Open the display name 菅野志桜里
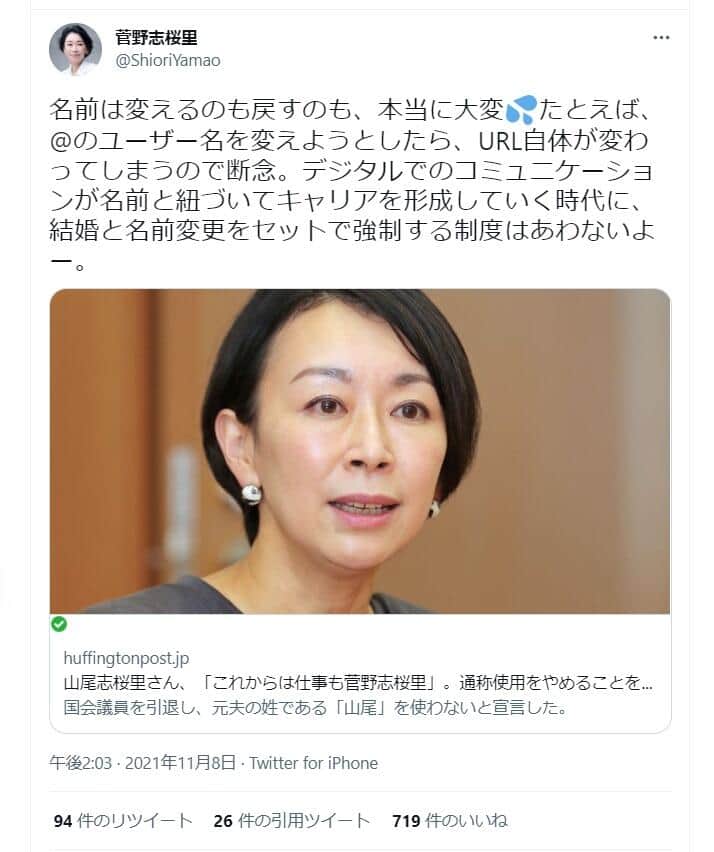The image size is (714, 852). tap(156, 37)
